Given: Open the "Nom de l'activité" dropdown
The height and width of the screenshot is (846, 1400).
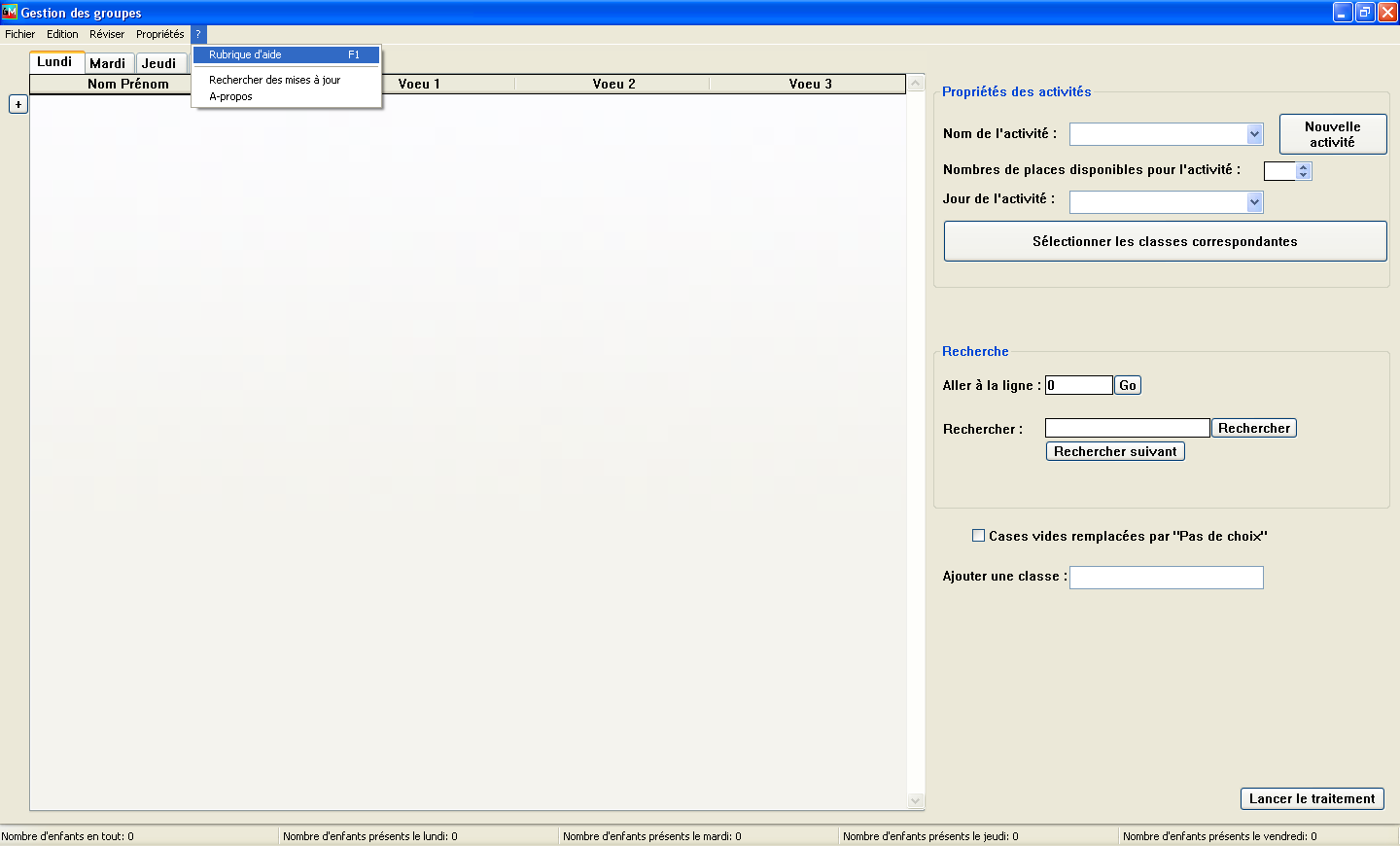Looking at the screenshot, I should point(1254,134).
